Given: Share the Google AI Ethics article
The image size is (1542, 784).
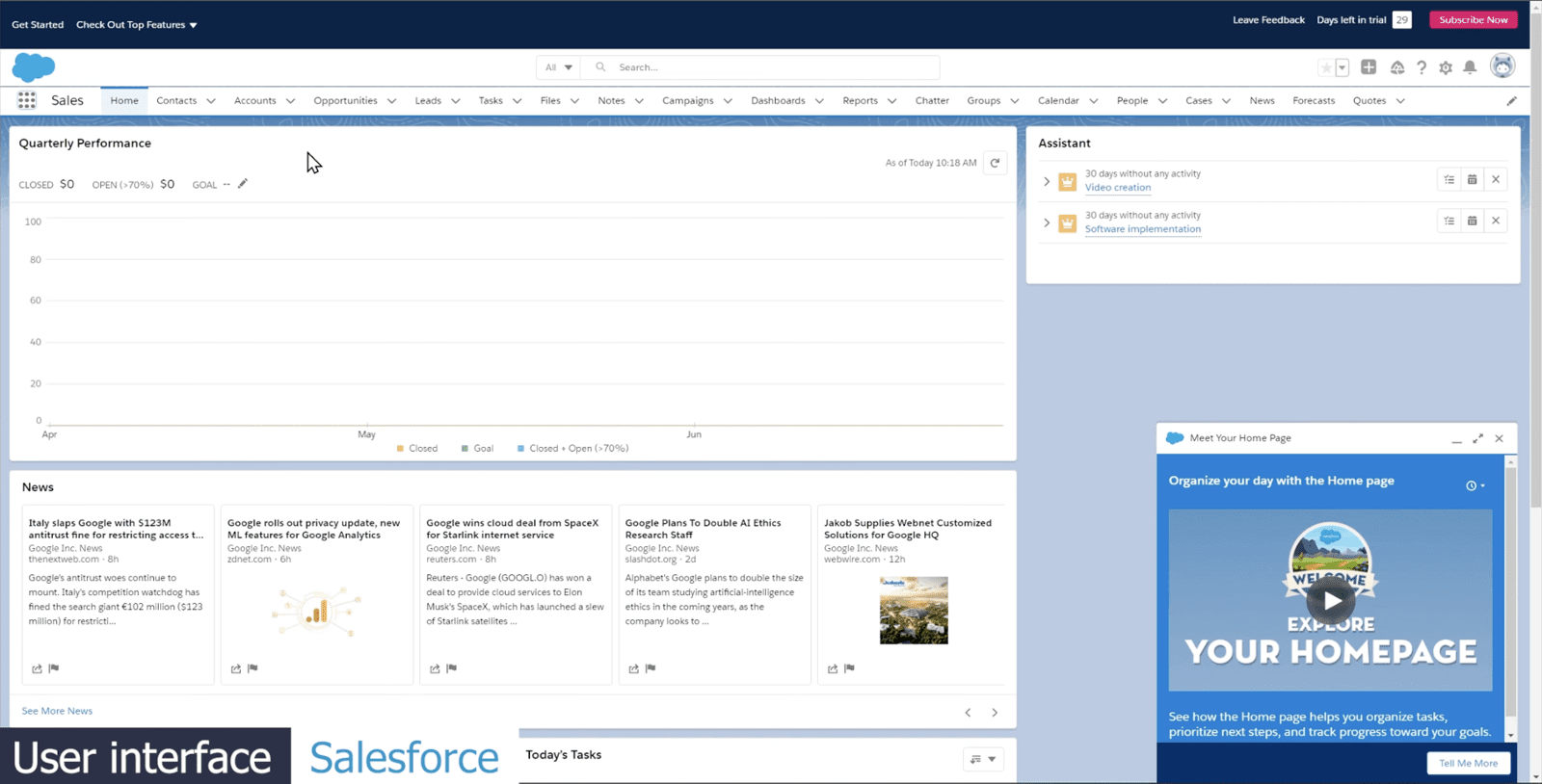Looking at the screenshot, I should click(x=634, y=668).
